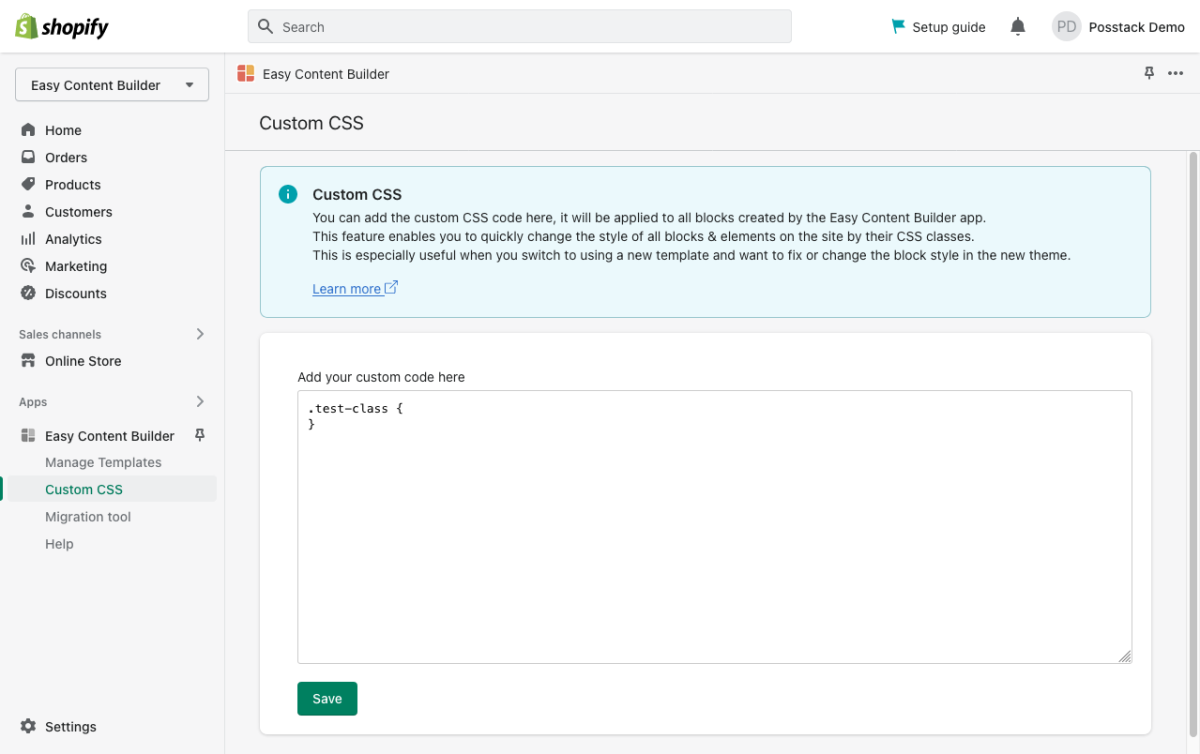Viewport: 1200px width, 754px height.
Task: Open the Easy Content Builder store dropdown
Action: (x=112, y=85)
